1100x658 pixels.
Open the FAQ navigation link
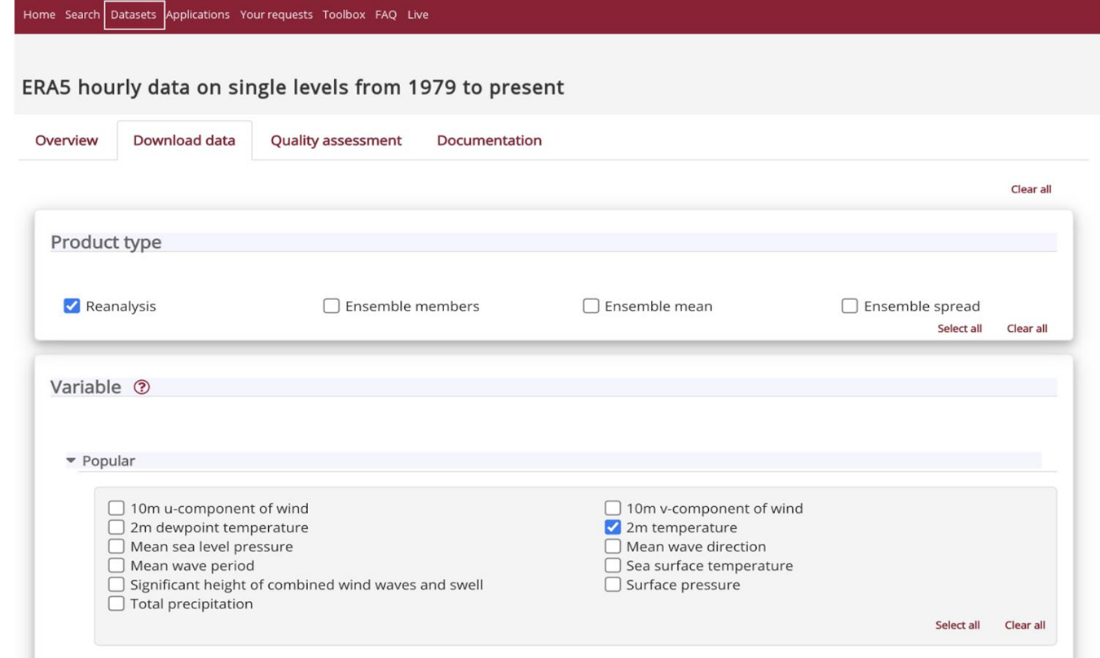click(386, 15)
